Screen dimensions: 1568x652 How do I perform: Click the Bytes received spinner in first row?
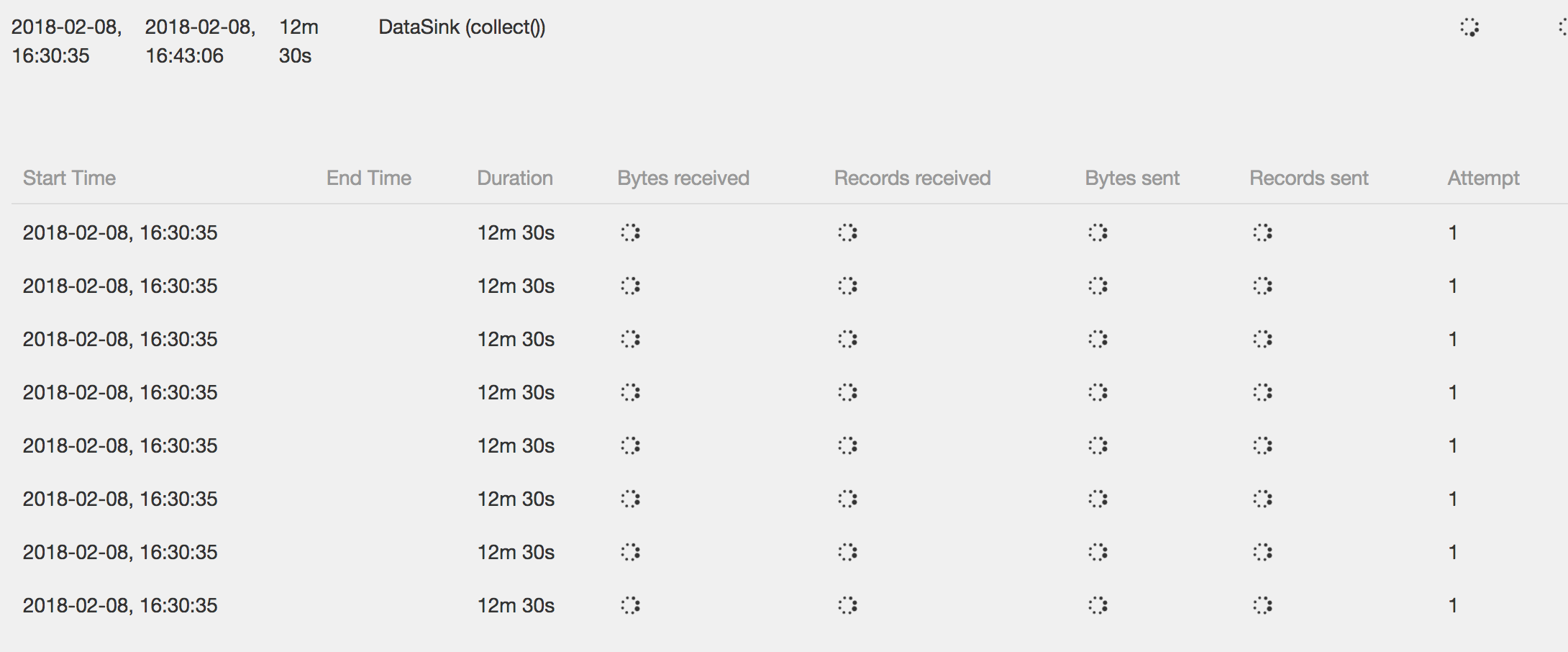tap(631, 232)
